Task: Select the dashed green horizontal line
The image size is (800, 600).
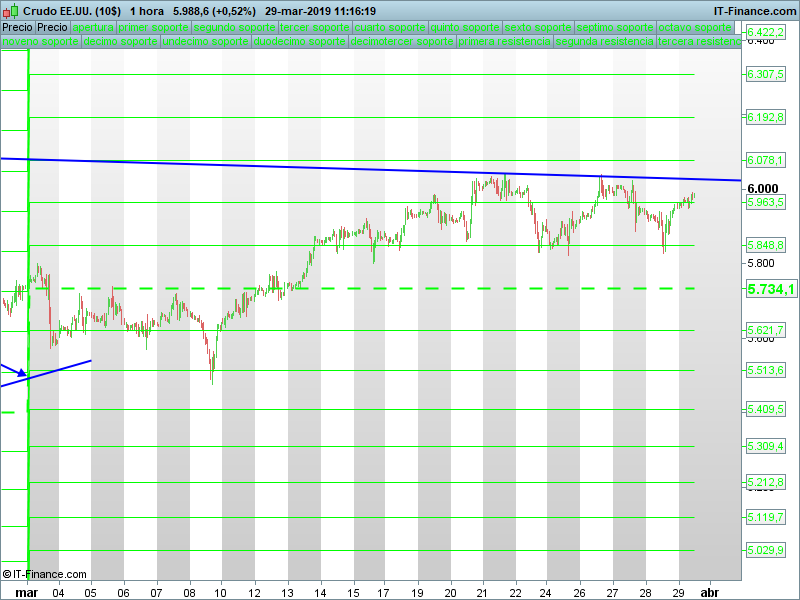Action: (400, 288)
